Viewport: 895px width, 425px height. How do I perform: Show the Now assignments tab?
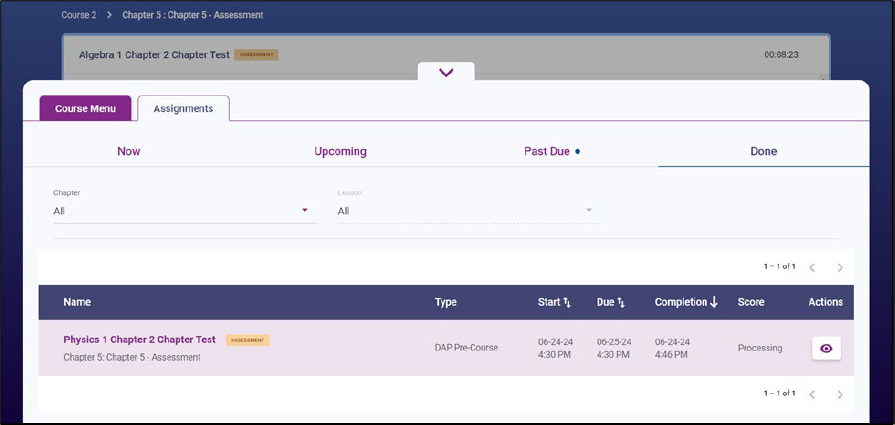128,151
